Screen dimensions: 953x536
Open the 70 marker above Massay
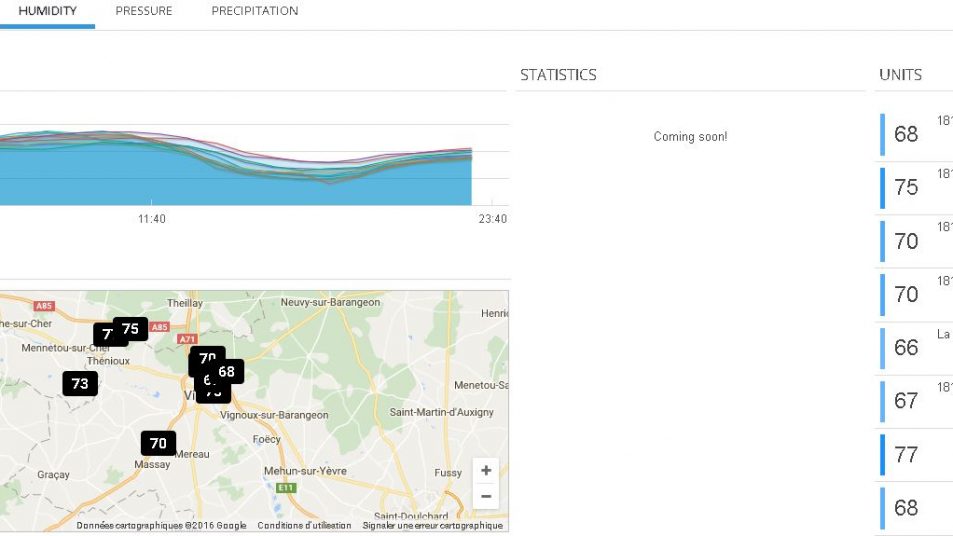coord(158,443)
